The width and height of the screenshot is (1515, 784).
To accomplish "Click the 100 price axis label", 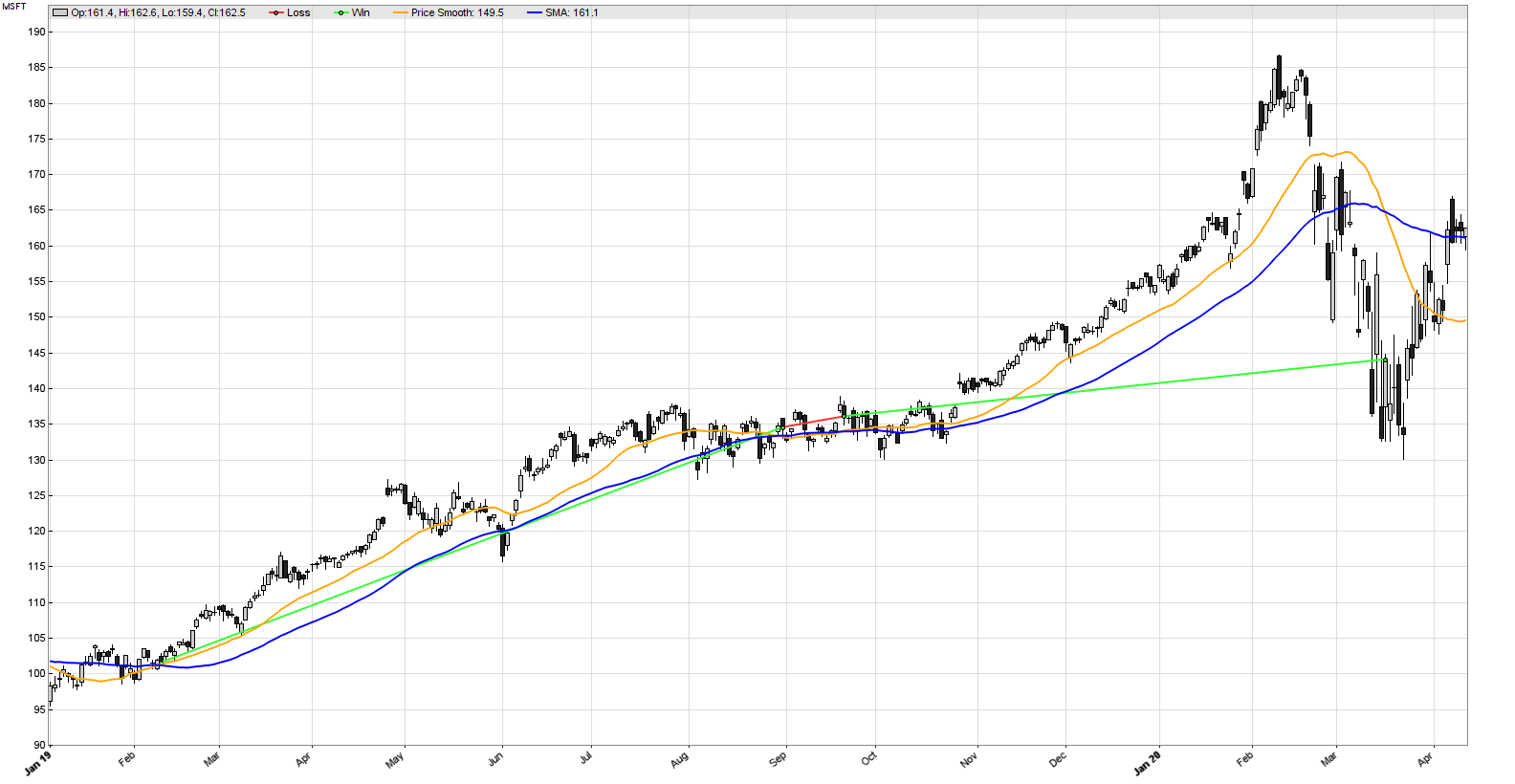I will [36, 674].
